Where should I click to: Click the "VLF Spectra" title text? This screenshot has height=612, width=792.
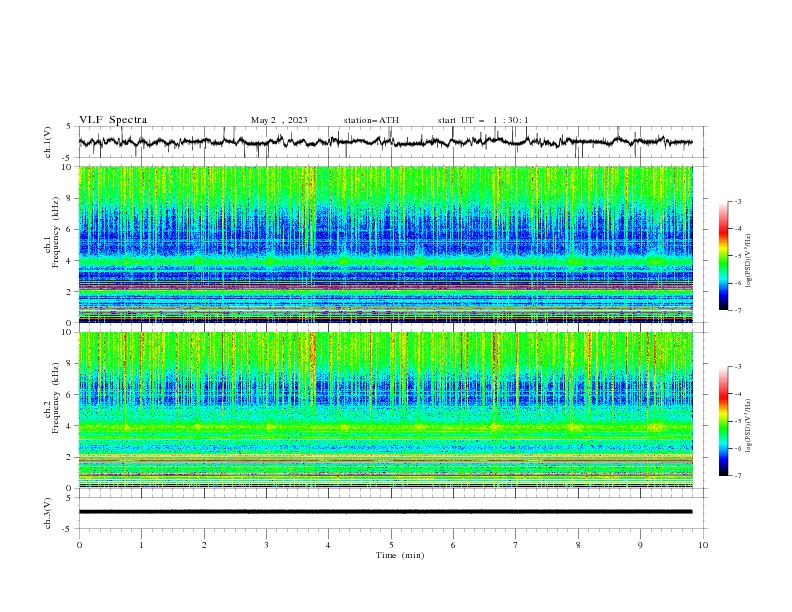pyautogui.click(x=113, y=120)
